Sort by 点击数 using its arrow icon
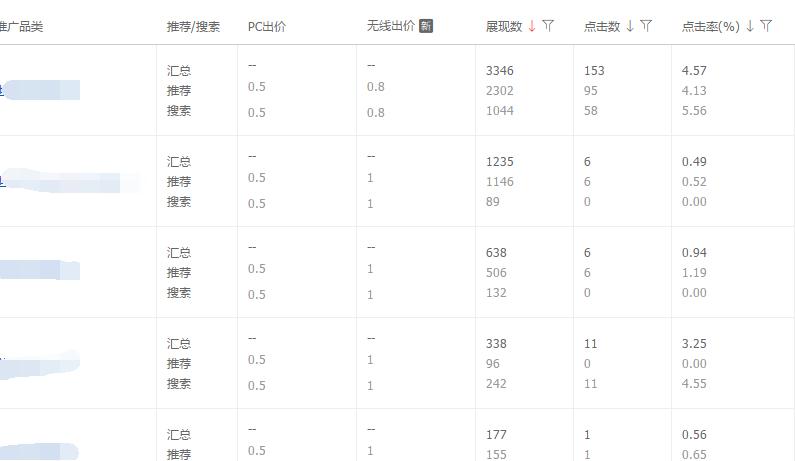The height and width of the screenshot is (461, 795). pyautogui.click(x=630, y=26)
